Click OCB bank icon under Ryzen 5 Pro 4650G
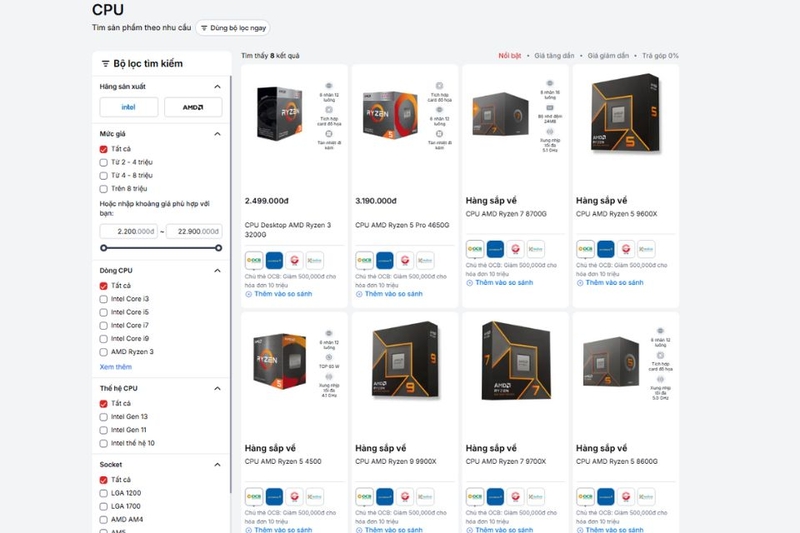Viewport: 800px width, 533px height. click(364, 260)
